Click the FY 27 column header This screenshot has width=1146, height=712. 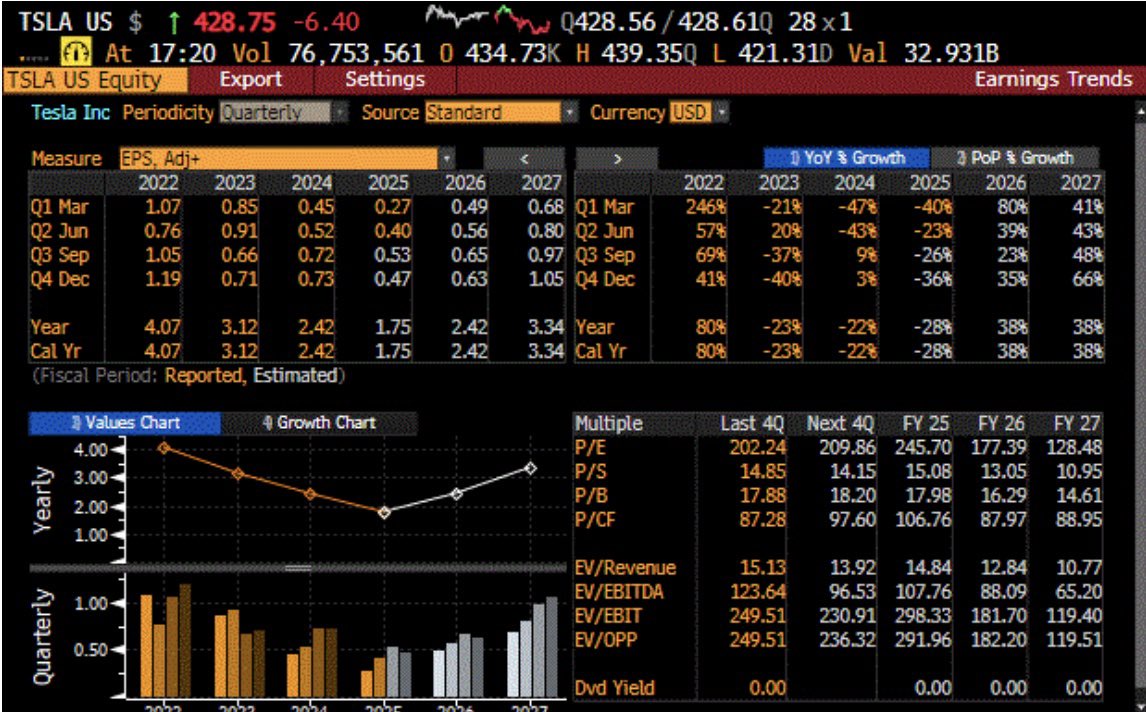click(1078, 423)
